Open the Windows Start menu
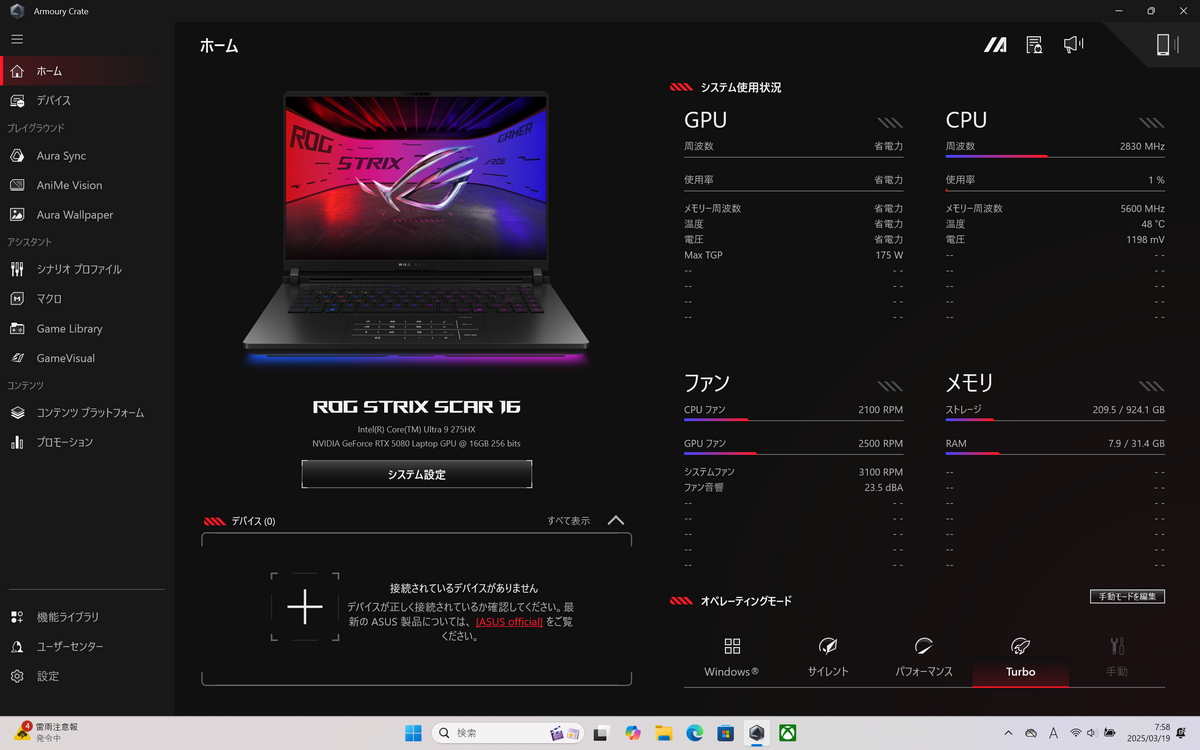The width and height of the screenshot is (1200, 750). pos(413,733)
